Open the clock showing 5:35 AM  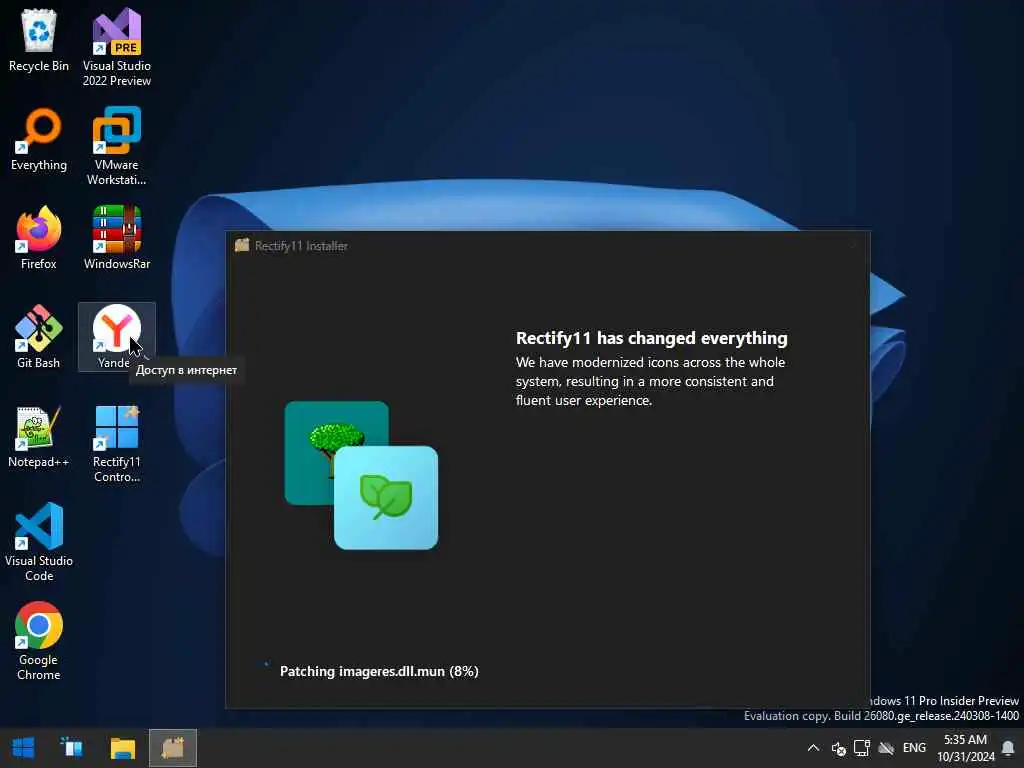965,748
